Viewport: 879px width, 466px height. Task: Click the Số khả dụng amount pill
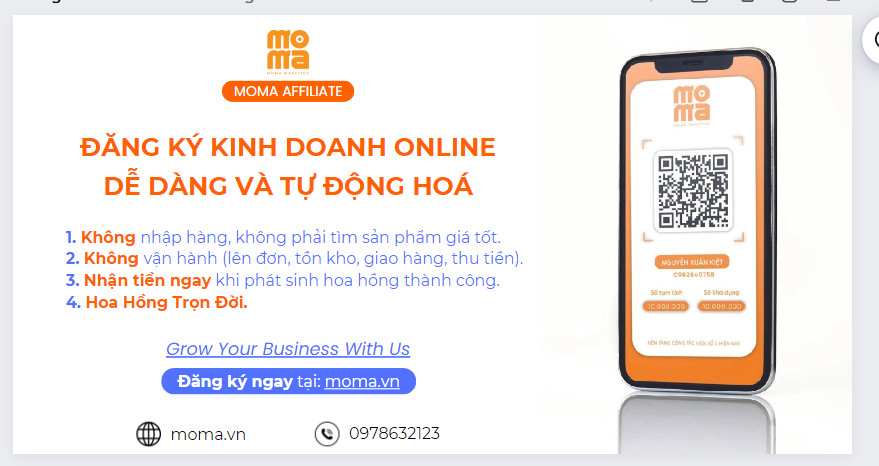tap(721, 306)
